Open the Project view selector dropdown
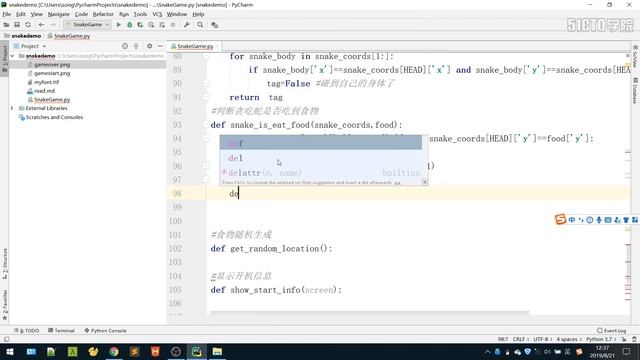Viewport: 640px width, 360px height. point(31,46)
